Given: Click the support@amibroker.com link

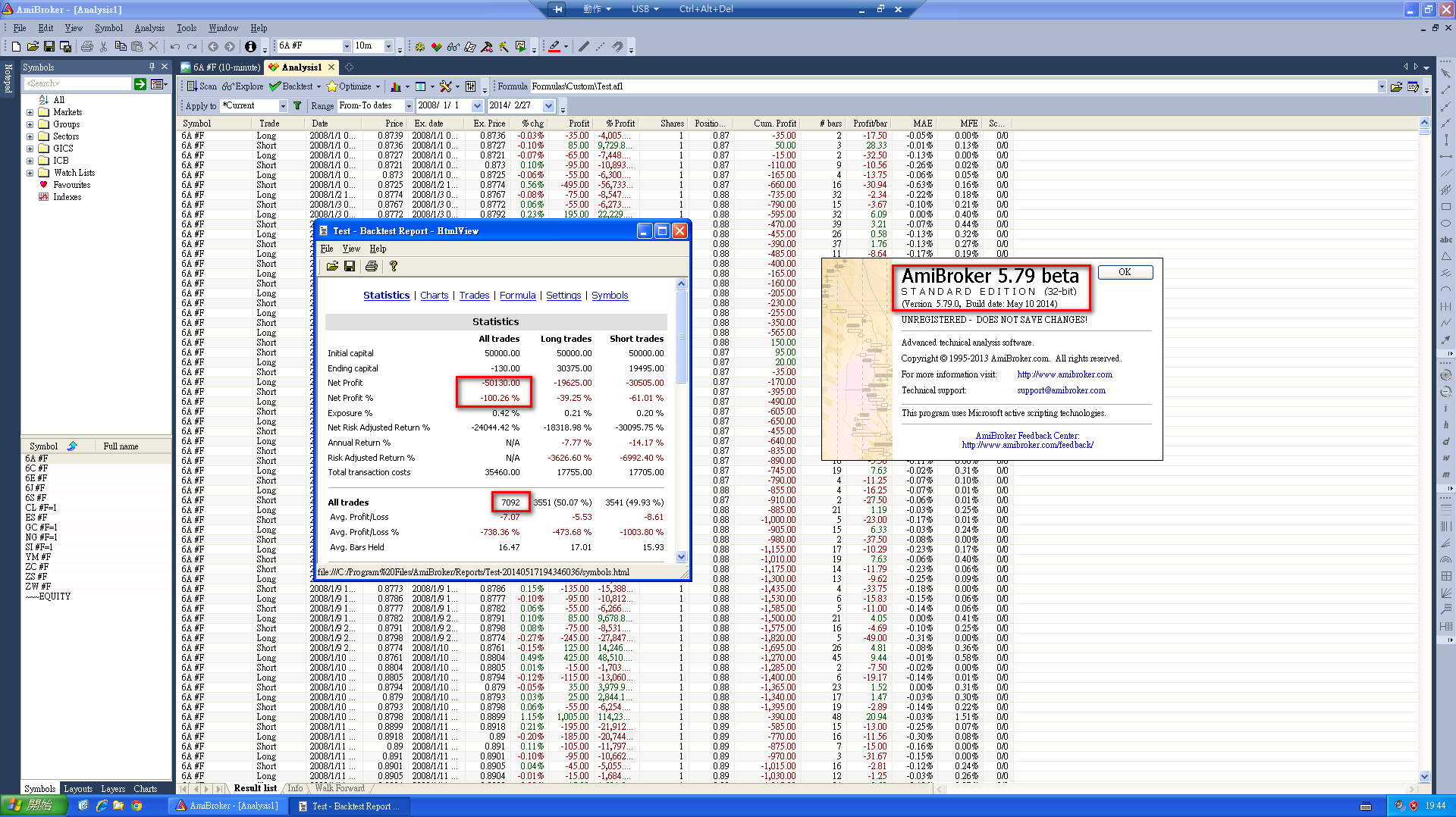Looking at the screenshot, I should [1061, 390].
